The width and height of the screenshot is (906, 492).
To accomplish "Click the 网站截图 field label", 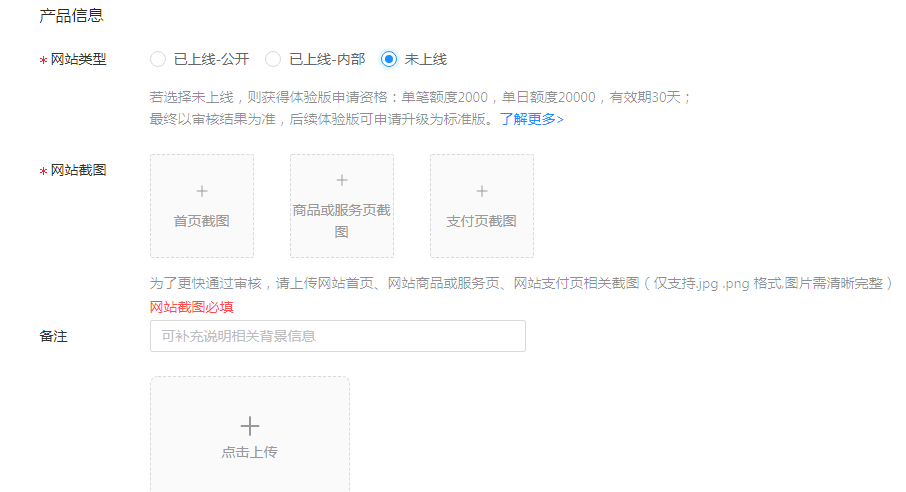I will (x=78, y=170).
